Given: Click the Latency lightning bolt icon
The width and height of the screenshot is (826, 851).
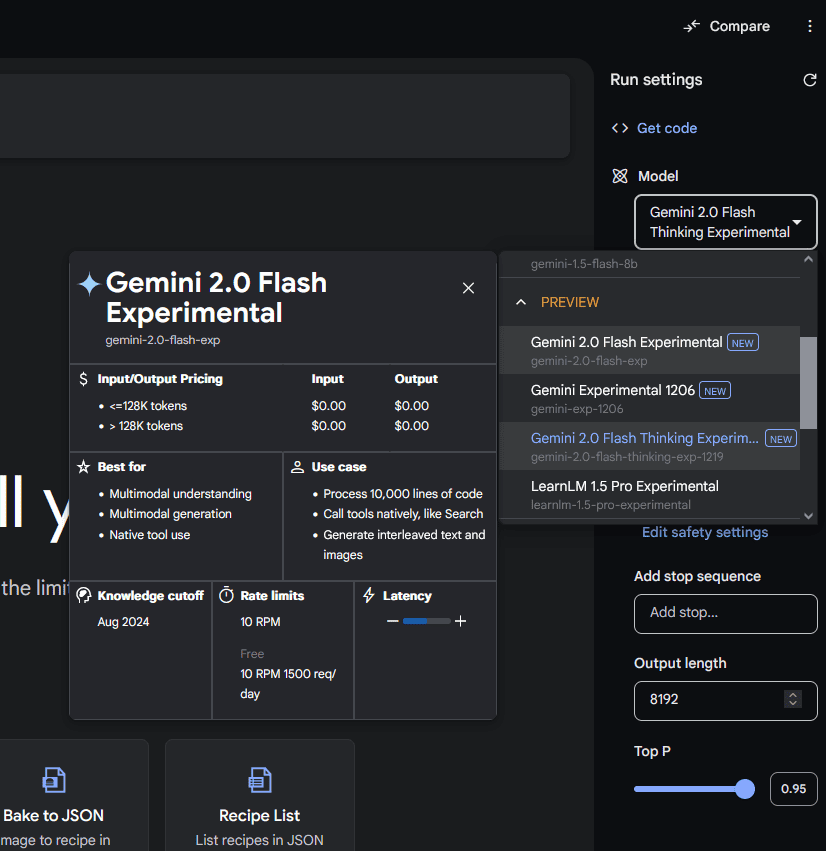Looking at the screenshot, I should [369, 595].
